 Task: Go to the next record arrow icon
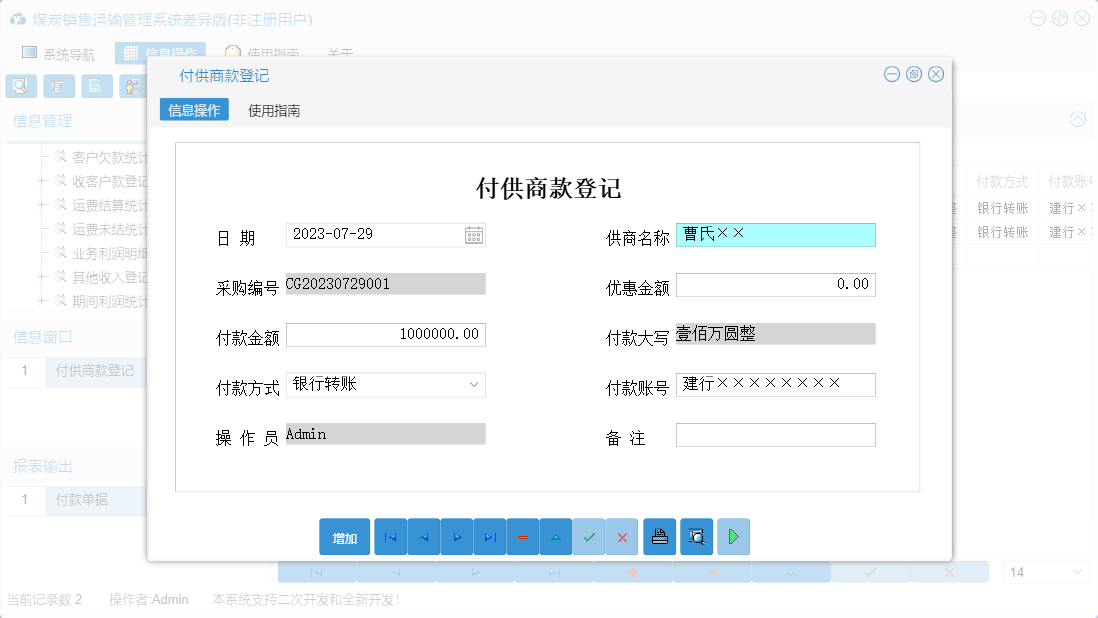(x=456, y=537)
